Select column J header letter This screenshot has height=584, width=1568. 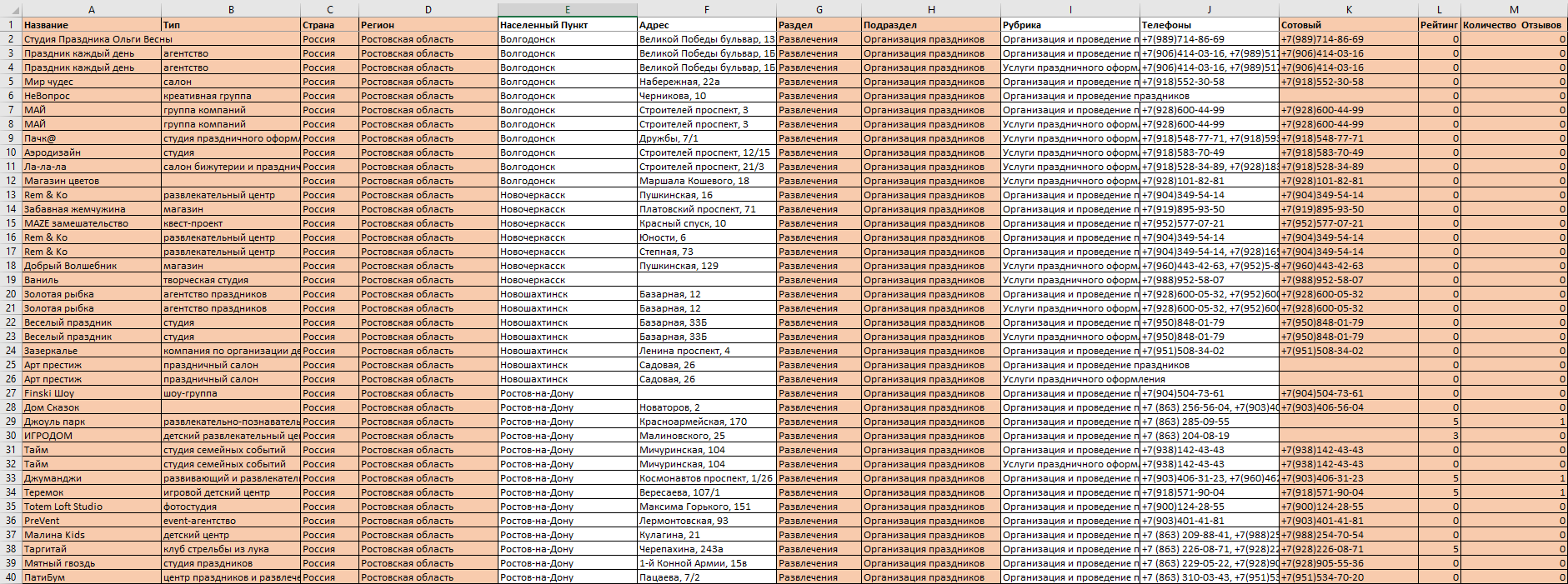coord(1209,9)
